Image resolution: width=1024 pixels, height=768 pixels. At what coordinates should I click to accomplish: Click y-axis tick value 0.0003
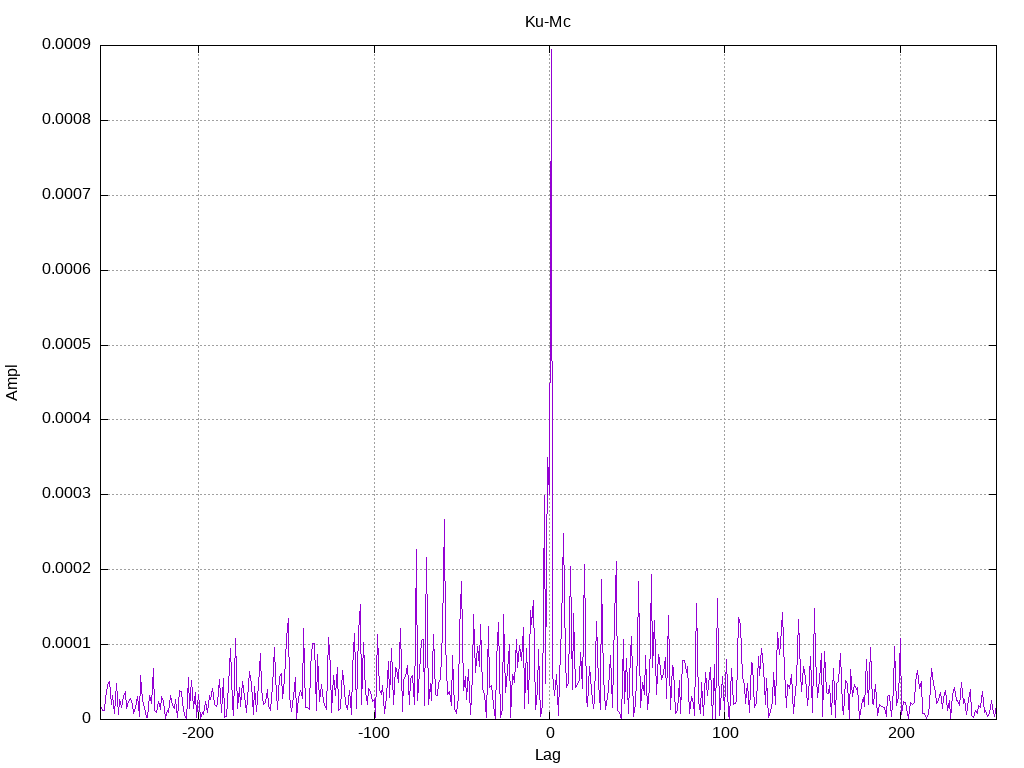67,493
